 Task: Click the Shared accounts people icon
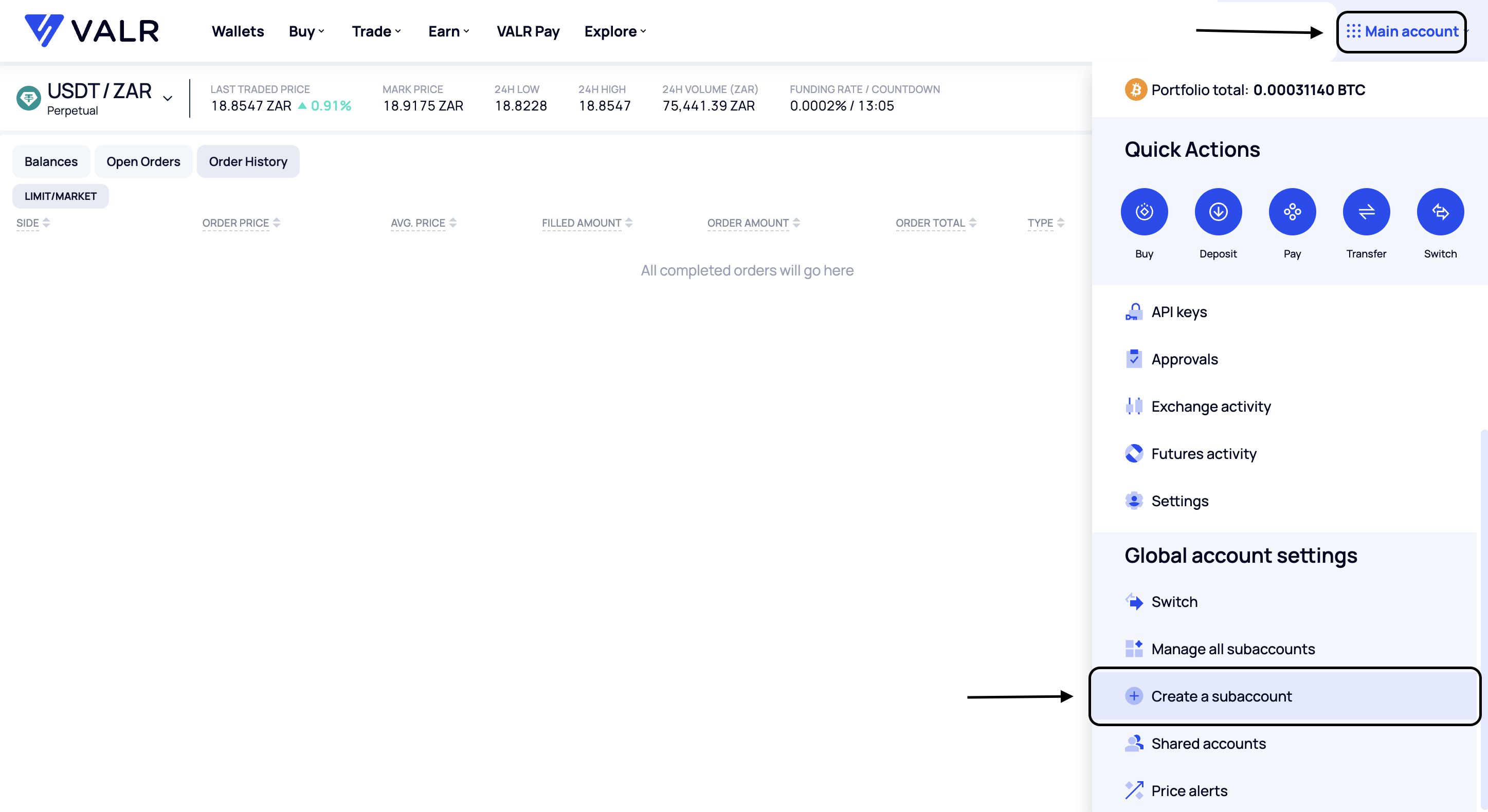(x=1133, y=743)
